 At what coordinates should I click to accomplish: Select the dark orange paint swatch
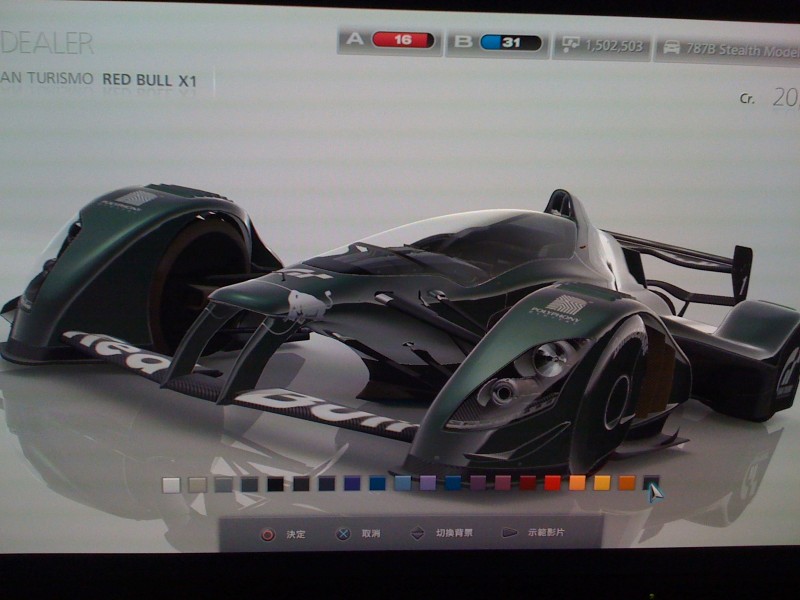pos(627,483)
